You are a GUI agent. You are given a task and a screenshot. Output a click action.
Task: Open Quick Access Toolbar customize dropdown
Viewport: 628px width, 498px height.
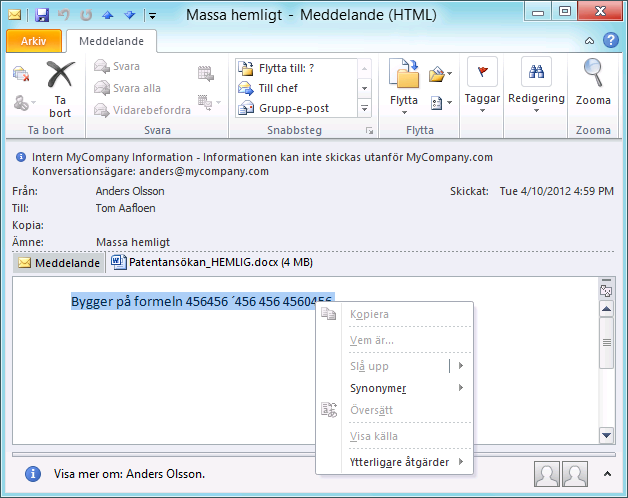(150, 15)
